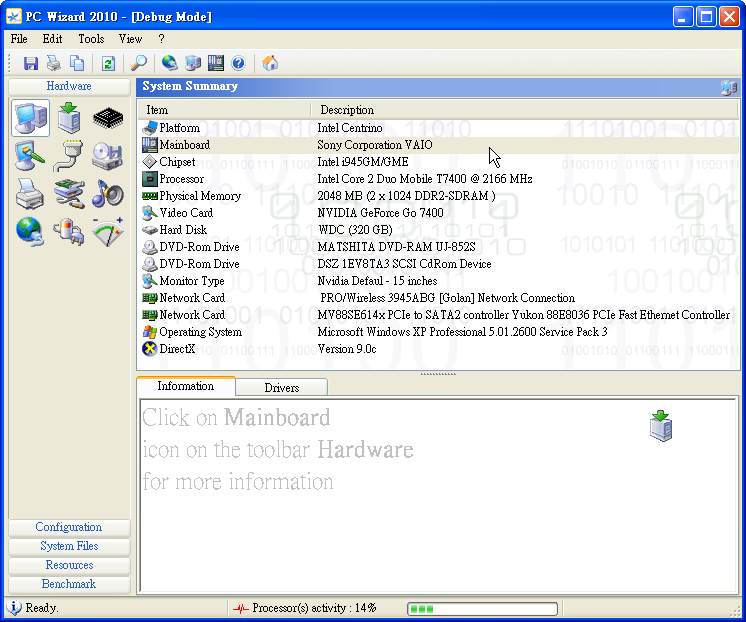Screen dimensions: 746x622
Task: Select the Chipset row
Action: click(439, 162)
